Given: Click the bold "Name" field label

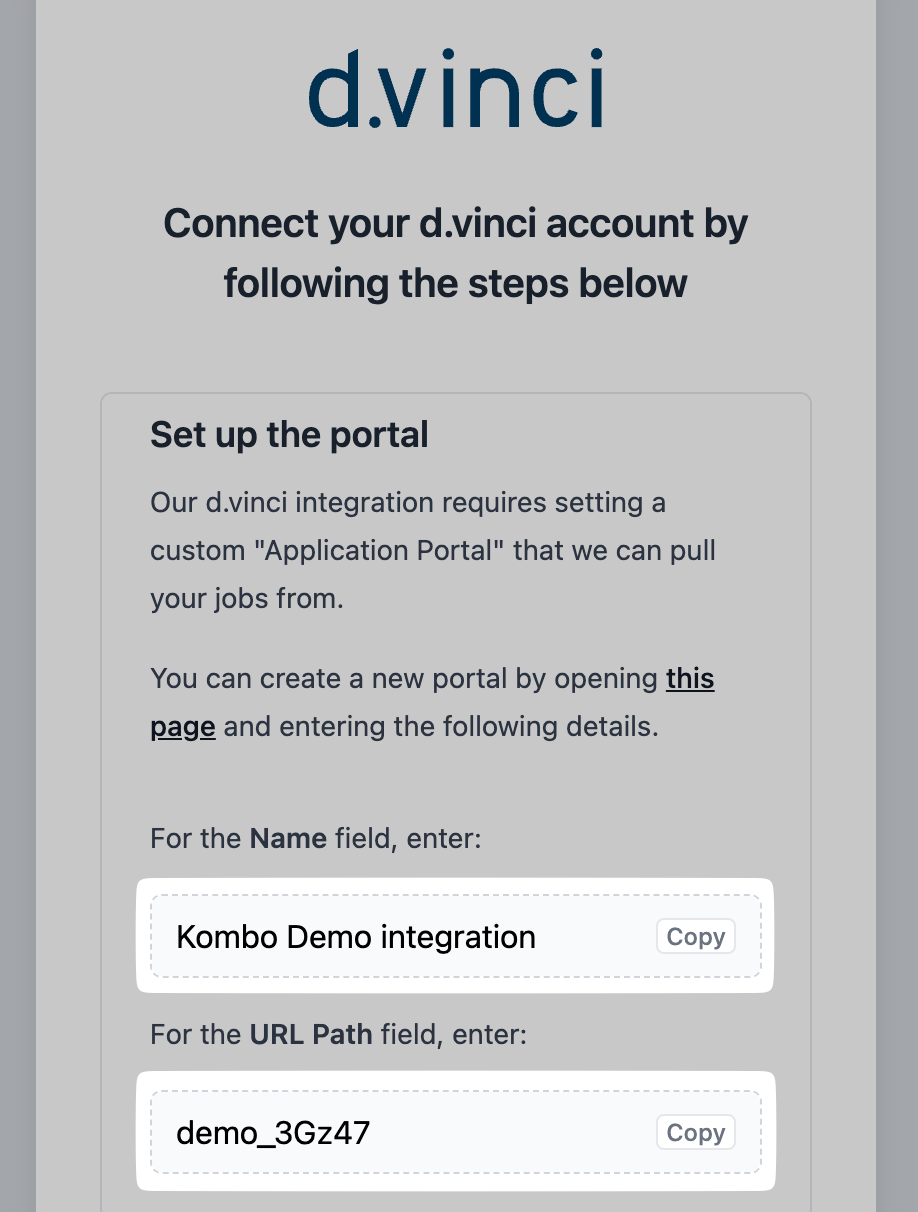Looking at the screenshot, I should pos(288,837).
